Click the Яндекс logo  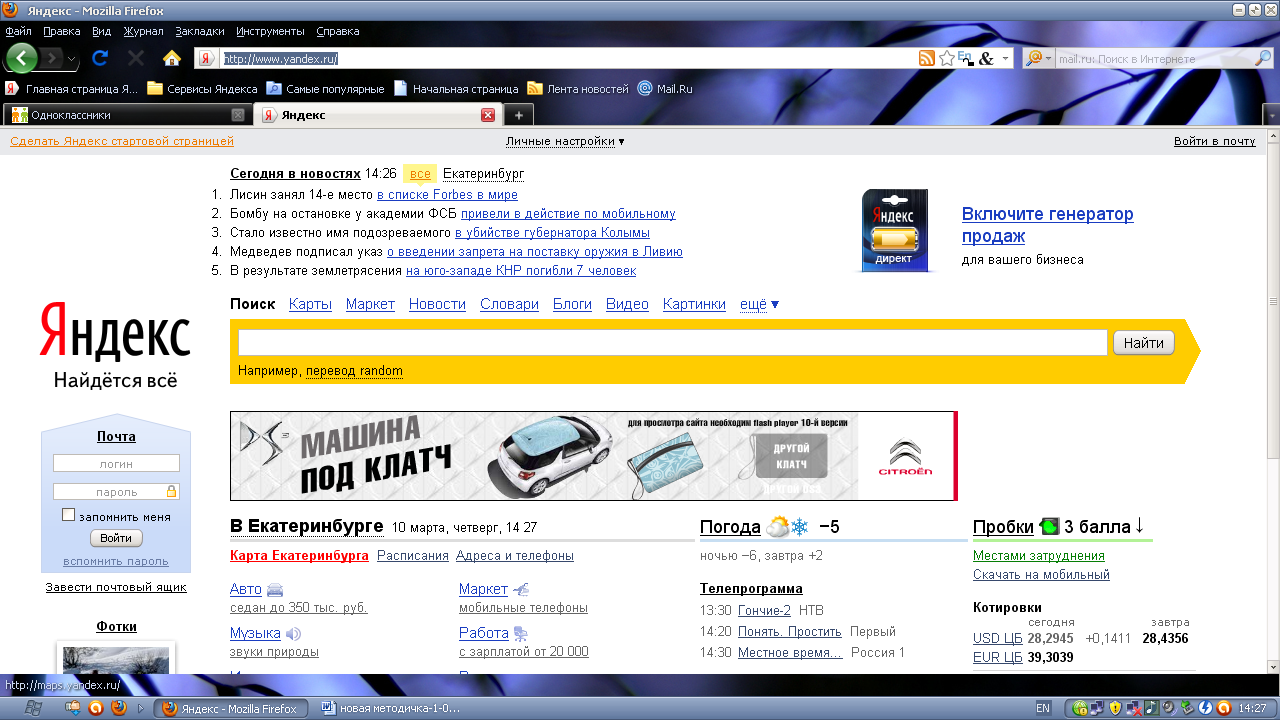pos(115,331)
